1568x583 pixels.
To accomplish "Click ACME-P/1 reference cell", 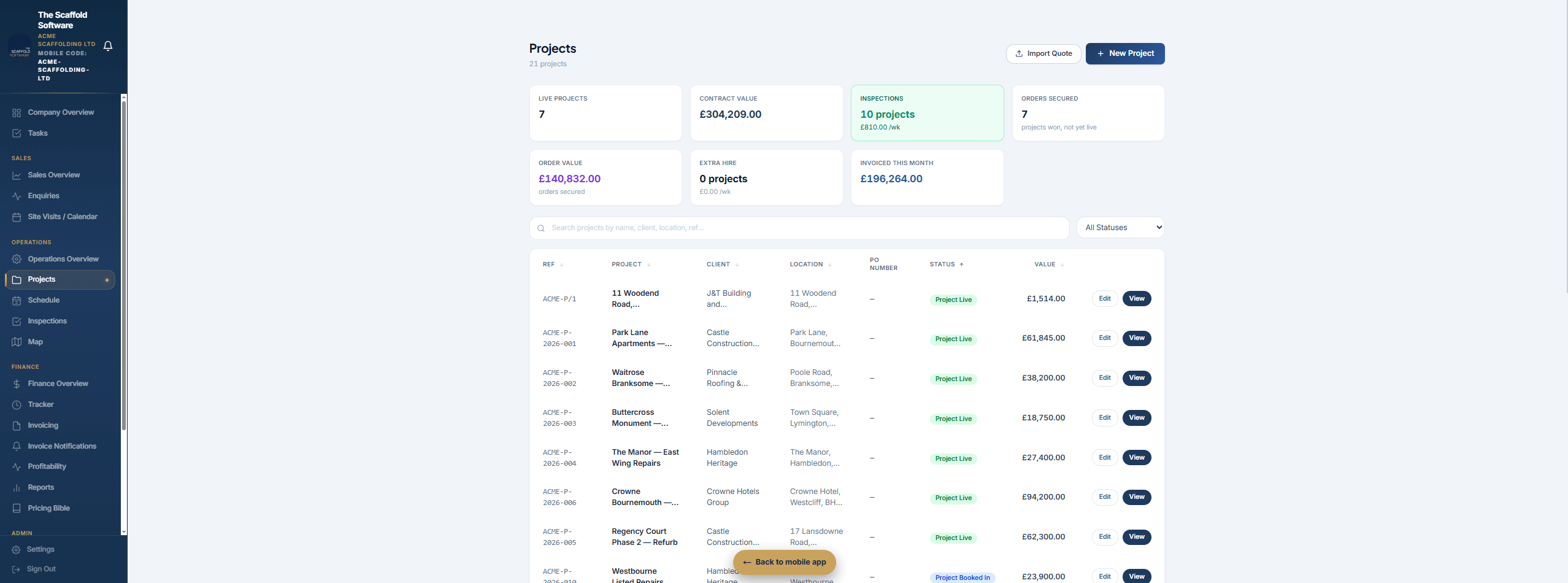I will 559,299.
